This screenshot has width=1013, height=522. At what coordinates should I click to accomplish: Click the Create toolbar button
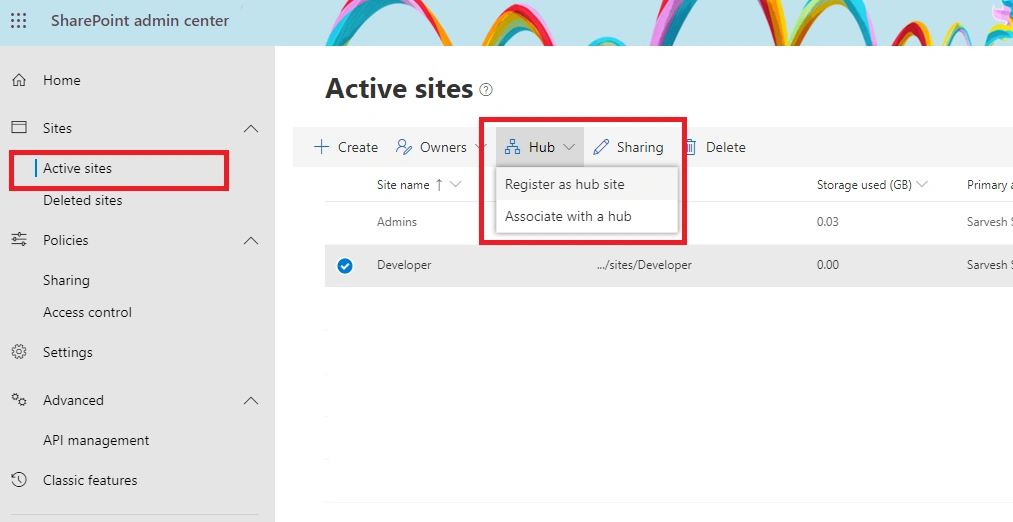pyautogui.click(x=346, y=147)
